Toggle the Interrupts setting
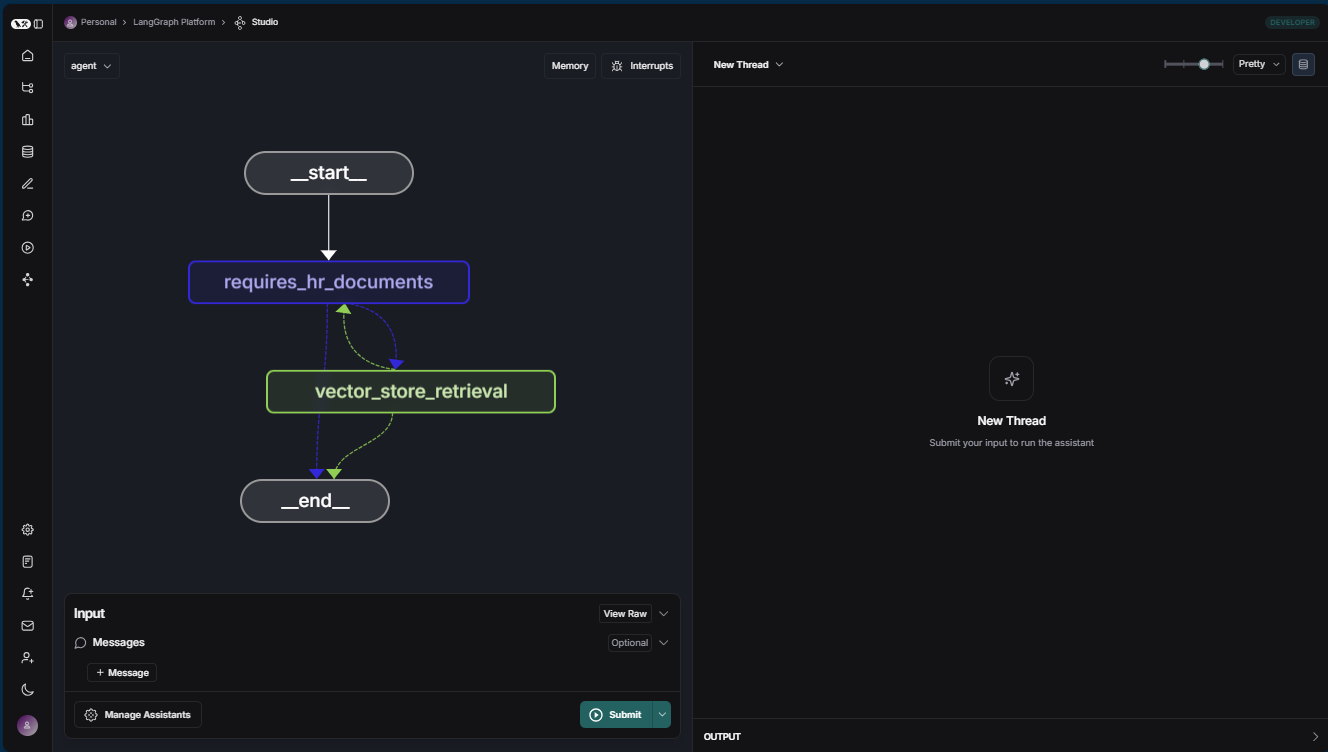The height and width of the screenshot is (752, 1328). pyautogui.click(x=640, y=65)
